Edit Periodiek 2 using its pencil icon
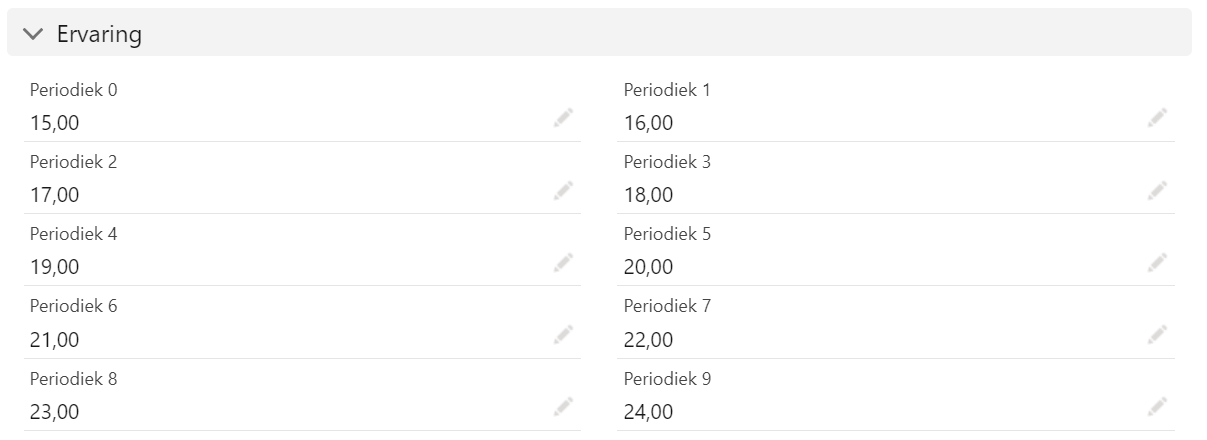This screenshot has width=1207, height=440. (x=564, y=190)
